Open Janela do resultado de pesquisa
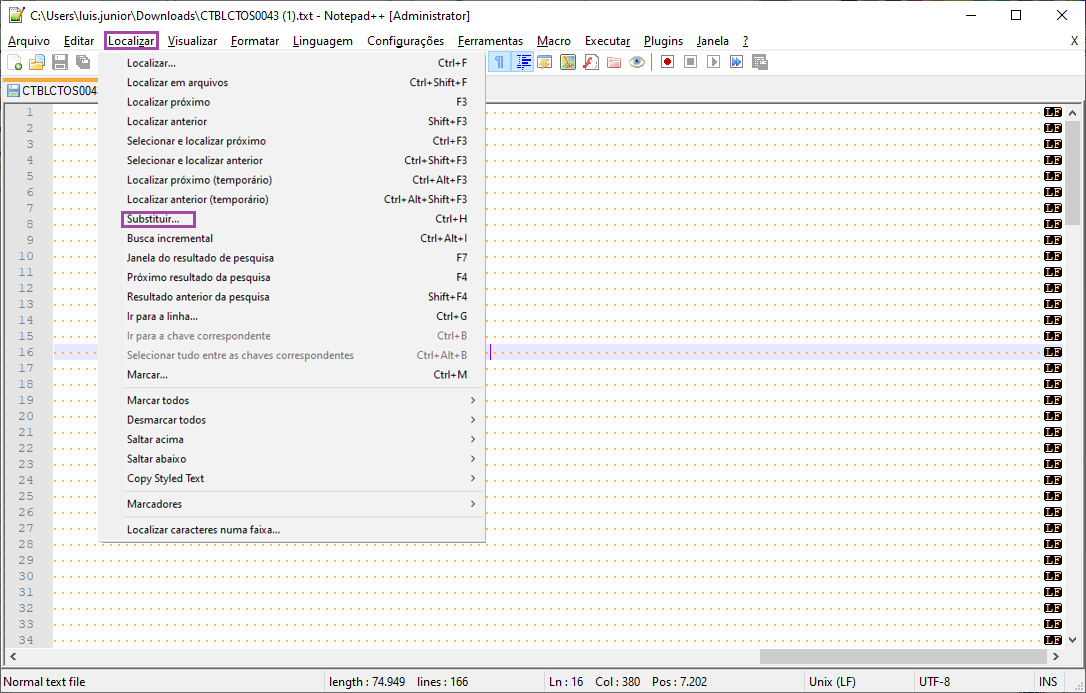 pyautogui.click(x=292, y=258)
